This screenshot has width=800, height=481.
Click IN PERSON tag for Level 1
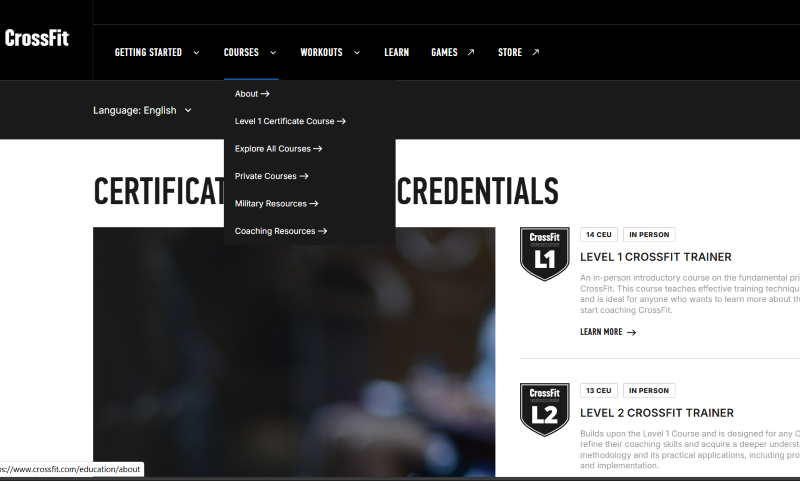(649, 235)
